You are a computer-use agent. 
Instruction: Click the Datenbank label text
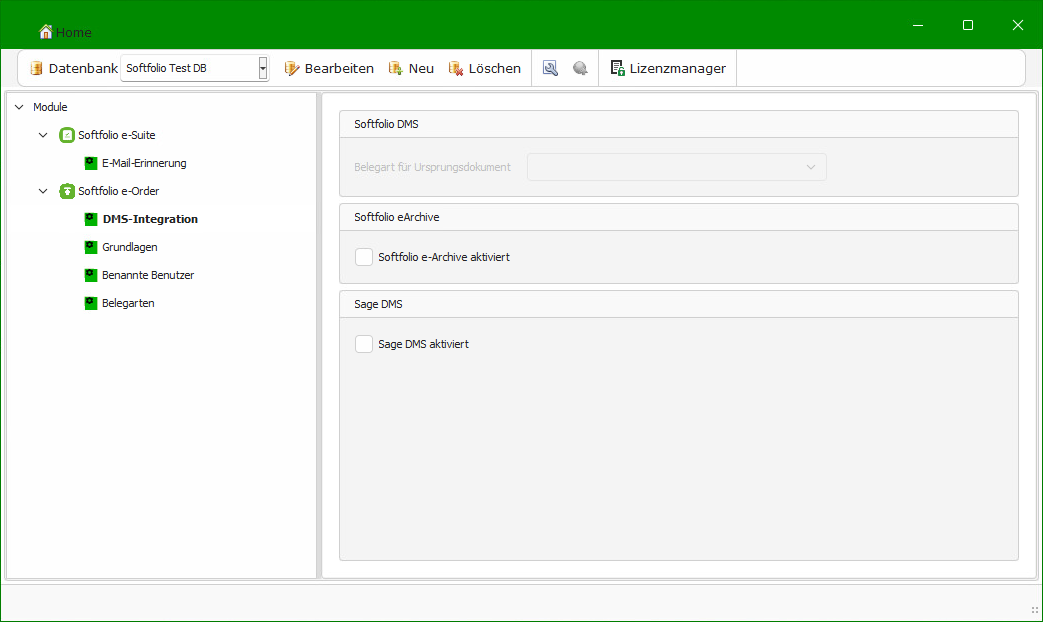point(83,68)
